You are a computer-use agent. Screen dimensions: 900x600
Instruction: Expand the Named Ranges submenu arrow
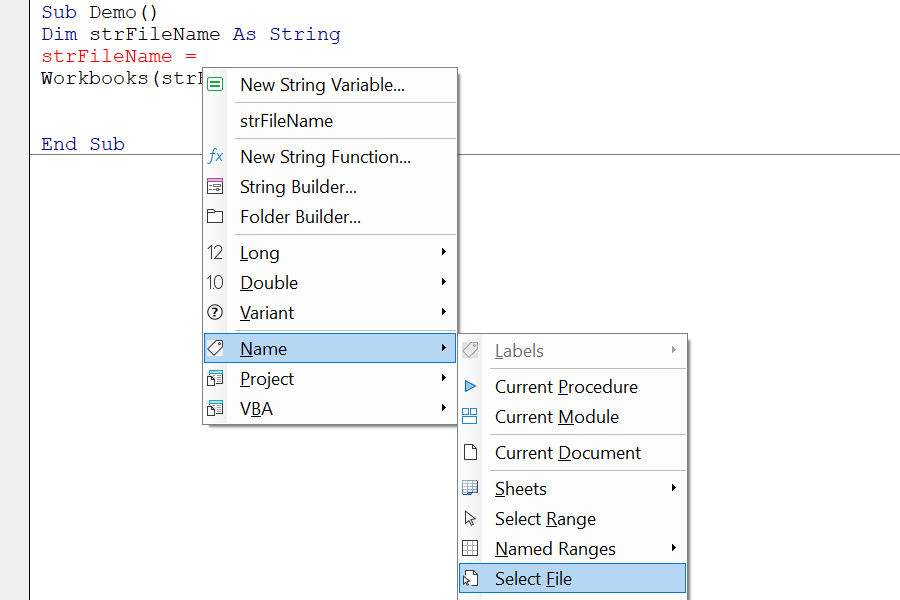(x=674, y=548)
